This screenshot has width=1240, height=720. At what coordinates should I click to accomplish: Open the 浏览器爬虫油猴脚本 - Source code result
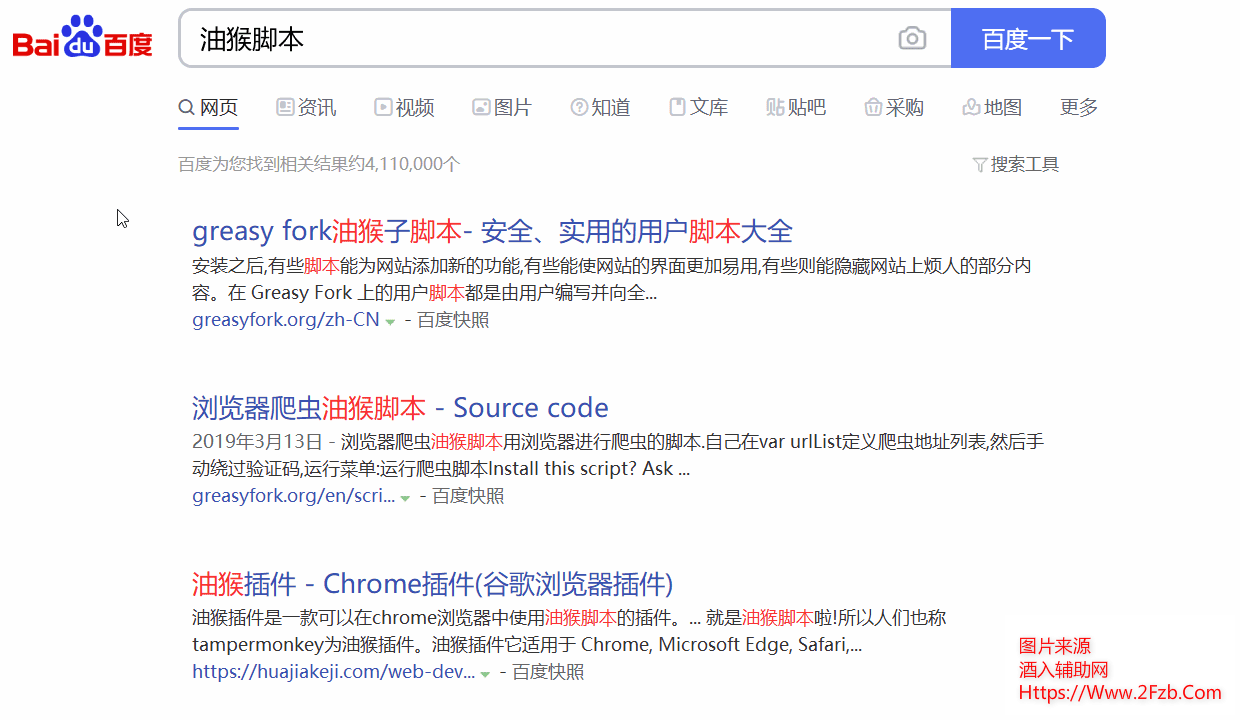coord(400,408)
